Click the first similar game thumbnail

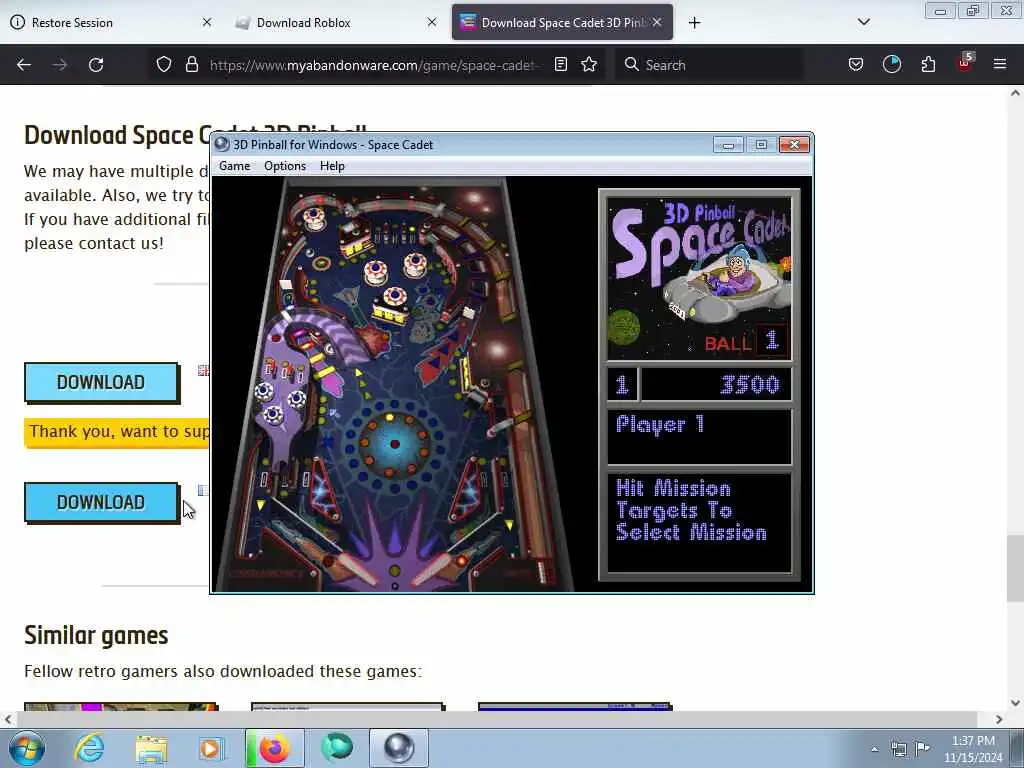pyautogui.click(x=121, y=707)
